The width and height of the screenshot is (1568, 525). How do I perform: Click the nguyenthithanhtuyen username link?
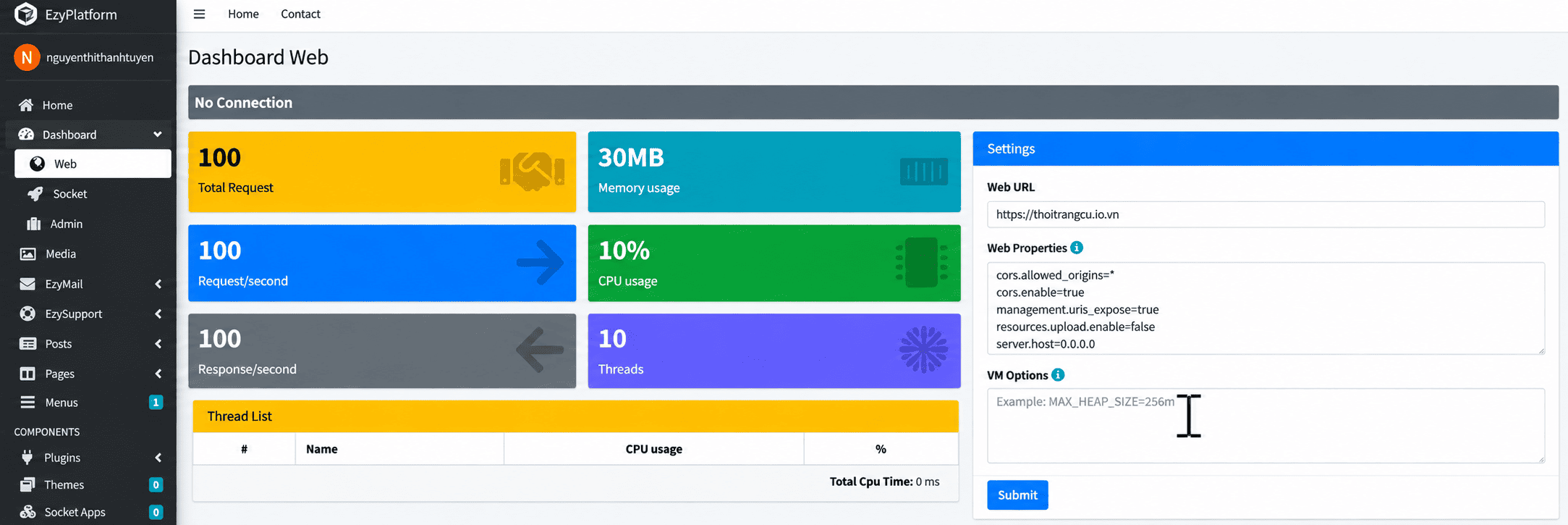(x=100, y=57)
